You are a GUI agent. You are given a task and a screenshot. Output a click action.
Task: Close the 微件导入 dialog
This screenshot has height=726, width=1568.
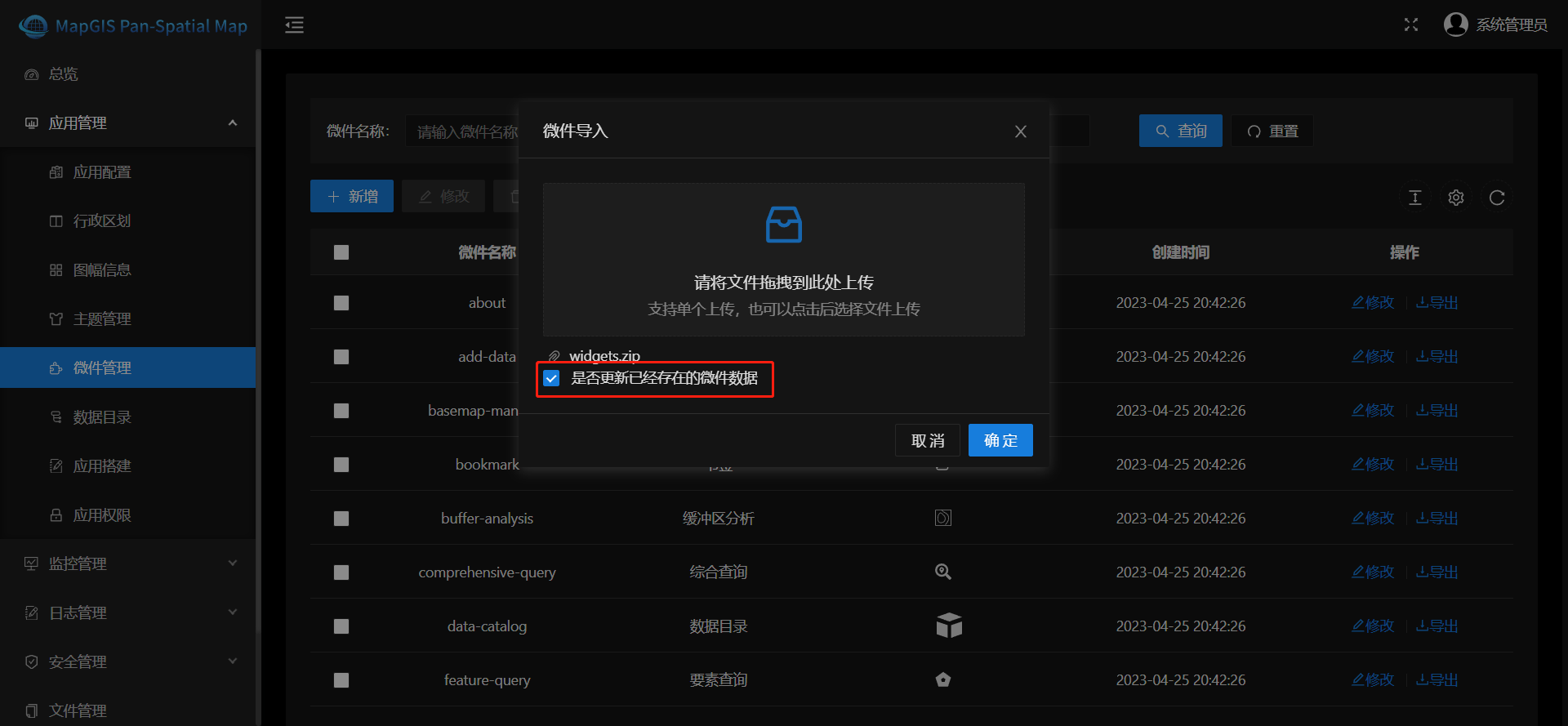tap(1021, 131)
